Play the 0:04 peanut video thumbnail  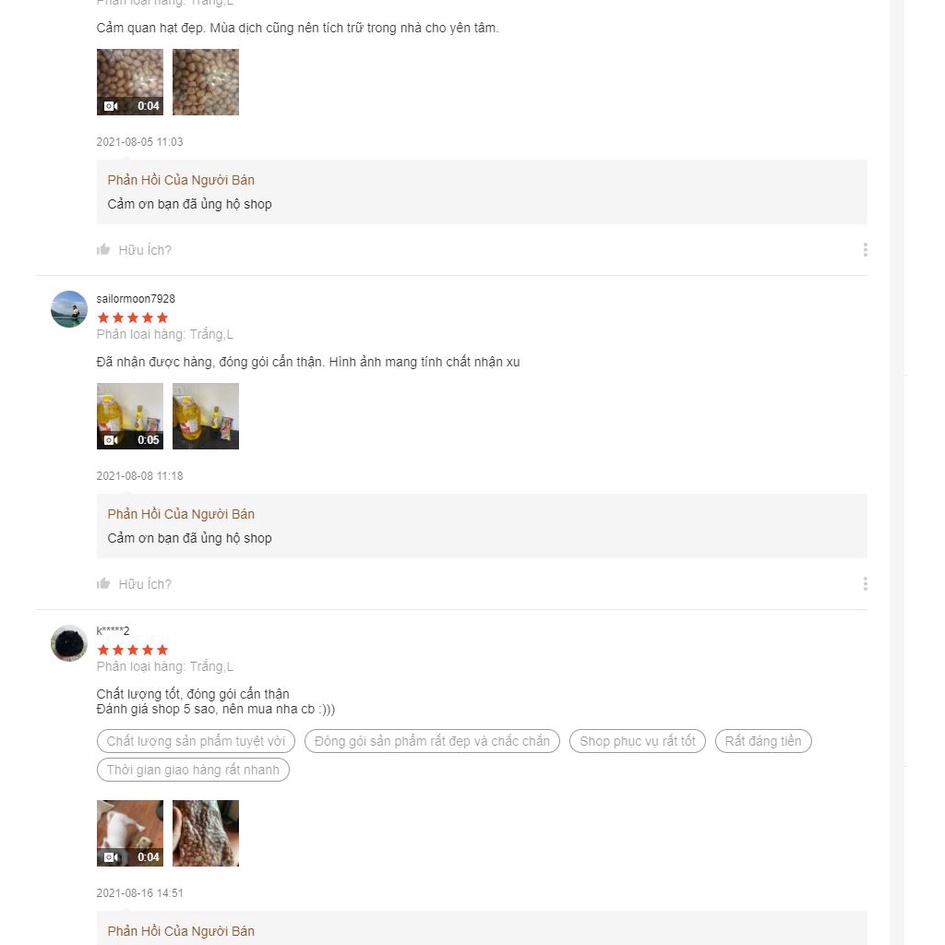[130, 82]
